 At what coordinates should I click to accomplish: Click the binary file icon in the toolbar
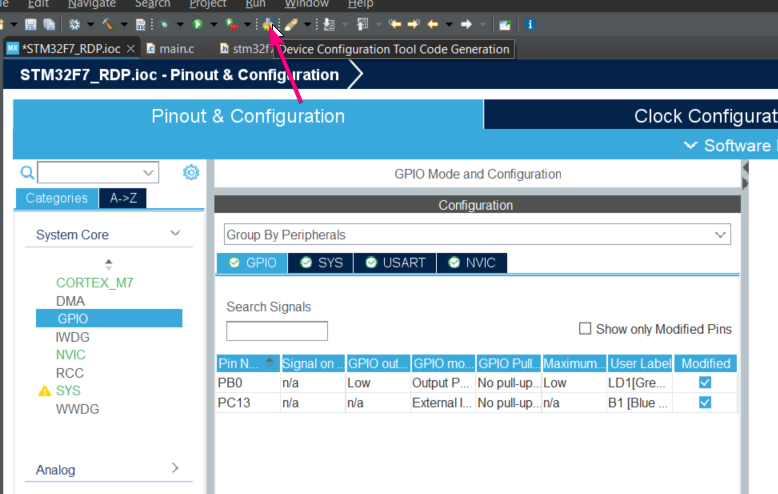(x=141, y=24)
